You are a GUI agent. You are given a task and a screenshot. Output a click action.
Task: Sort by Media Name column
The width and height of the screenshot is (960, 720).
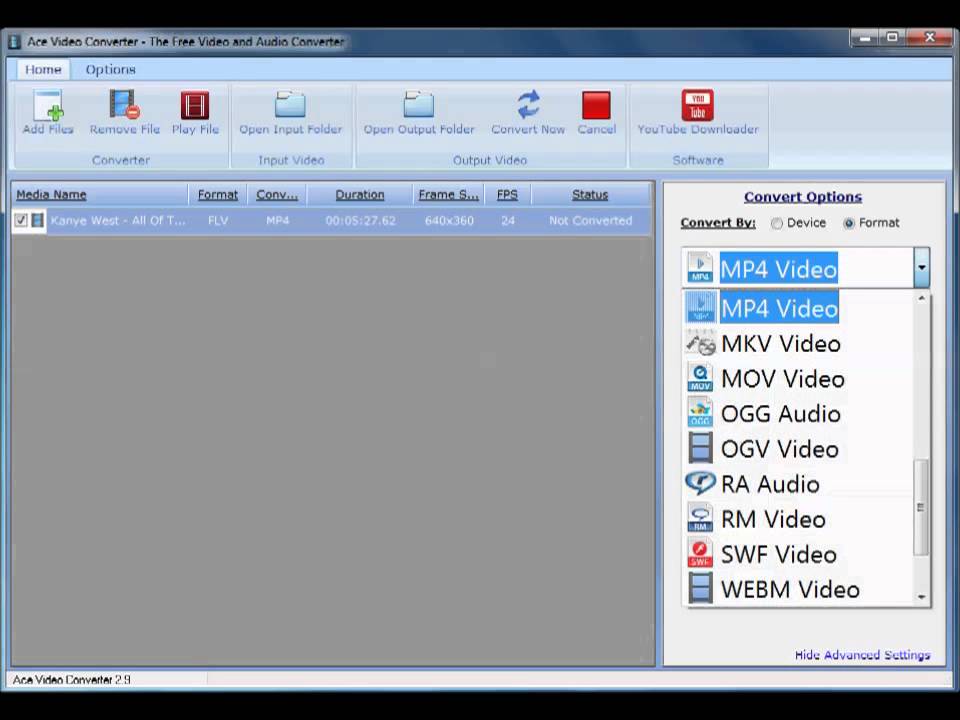[100, 195]
